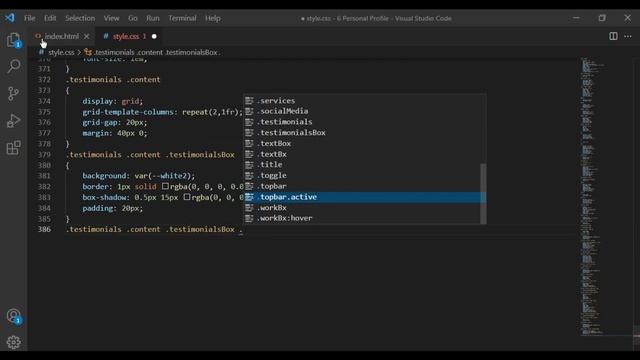Open the Source Control view icon
Screen dimensions: 640x360
13,93
